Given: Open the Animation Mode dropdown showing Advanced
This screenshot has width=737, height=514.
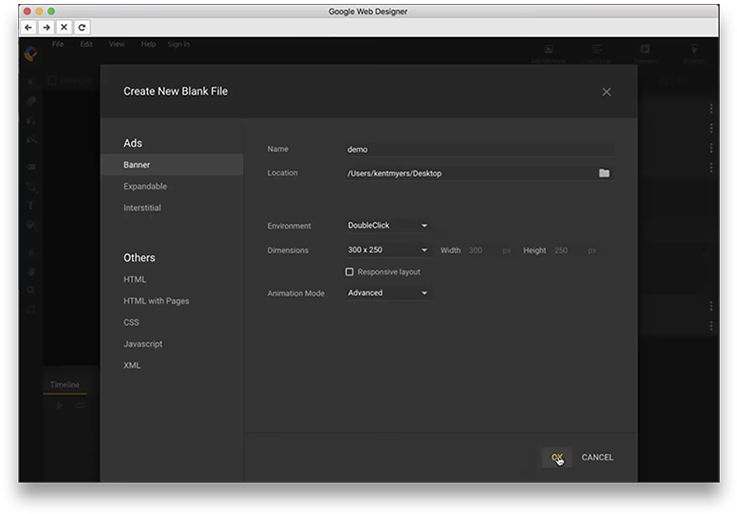Looking at the screenshot, I should (388, 293).
